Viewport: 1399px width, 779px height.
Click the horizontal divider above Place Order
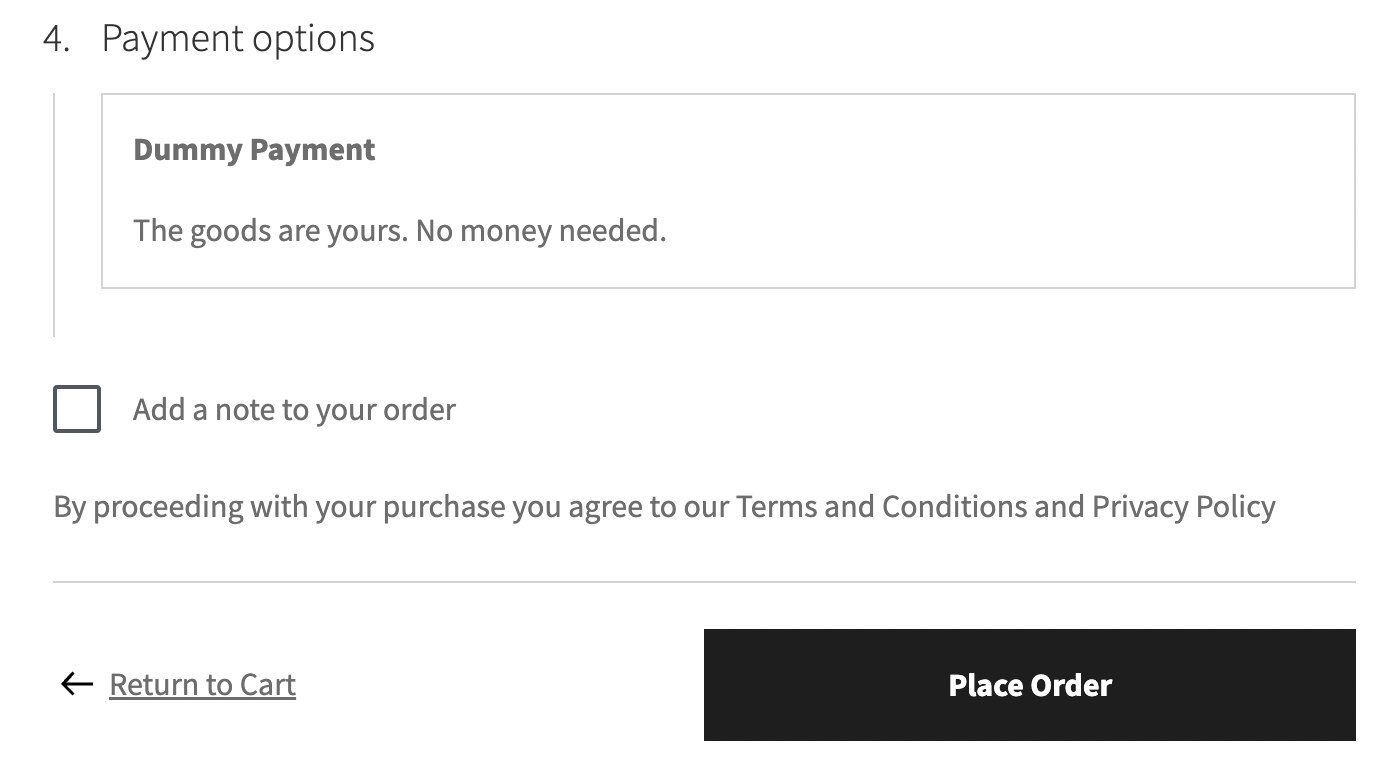coord(704,581)
